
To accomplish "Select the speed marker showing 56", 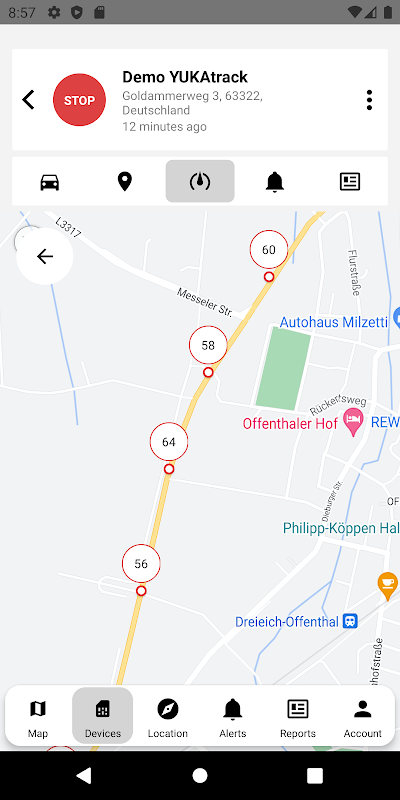I will tap(141, 564).
